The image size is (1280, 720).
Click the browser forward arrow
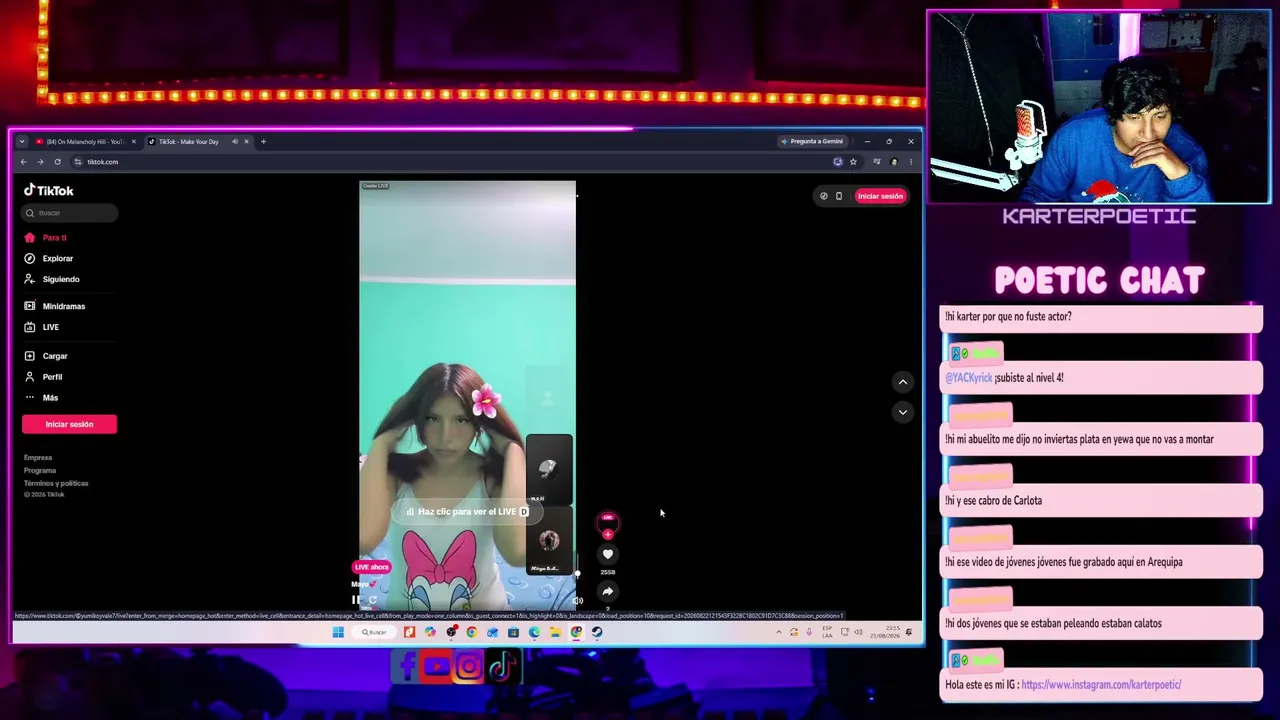point(40,162)
